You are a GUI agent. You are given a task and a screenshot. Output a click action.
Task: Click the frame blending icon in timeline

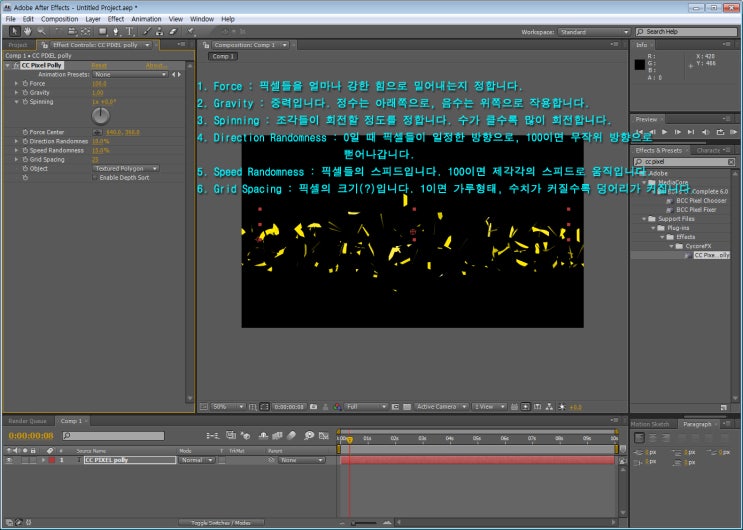pyautogui.click(x=278, y=435)
